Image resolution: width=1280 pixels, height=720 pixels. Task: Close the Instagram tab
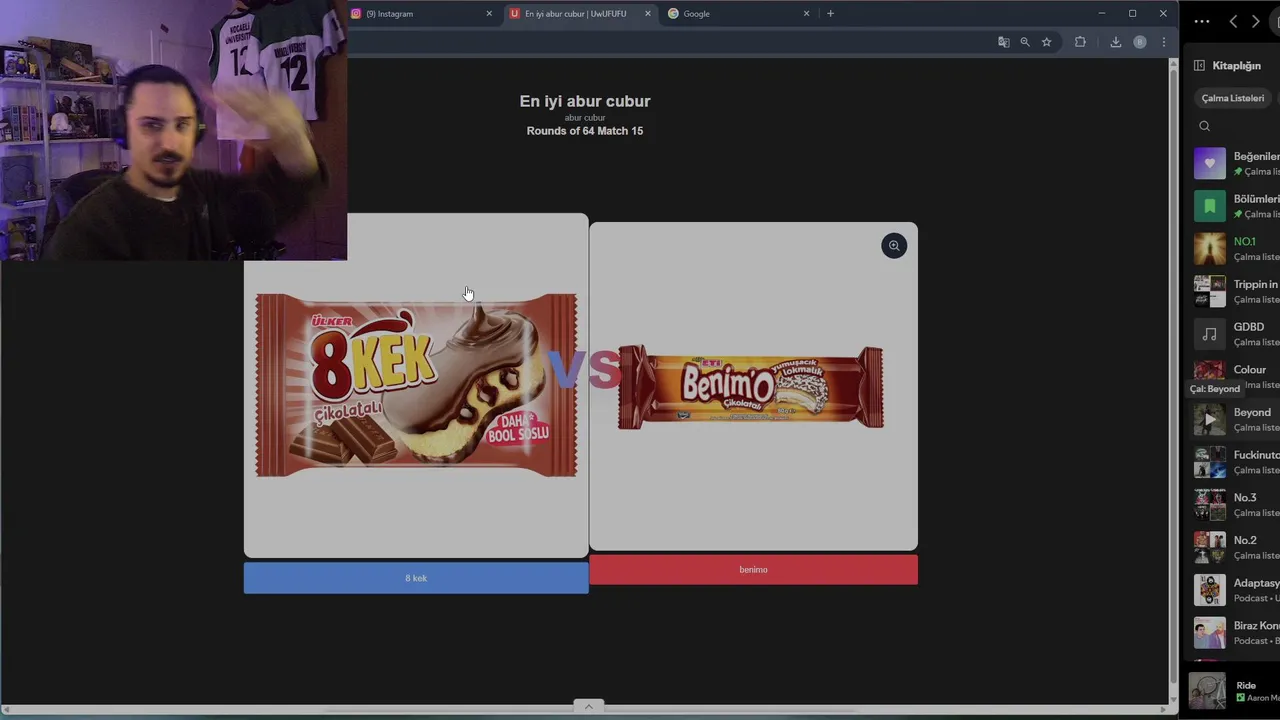(x=489, y=14)
